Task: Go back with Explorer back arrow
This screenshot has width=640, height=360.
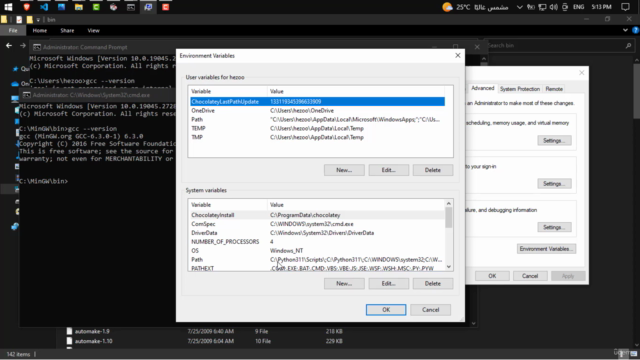Action: click(x=9, y=46)
